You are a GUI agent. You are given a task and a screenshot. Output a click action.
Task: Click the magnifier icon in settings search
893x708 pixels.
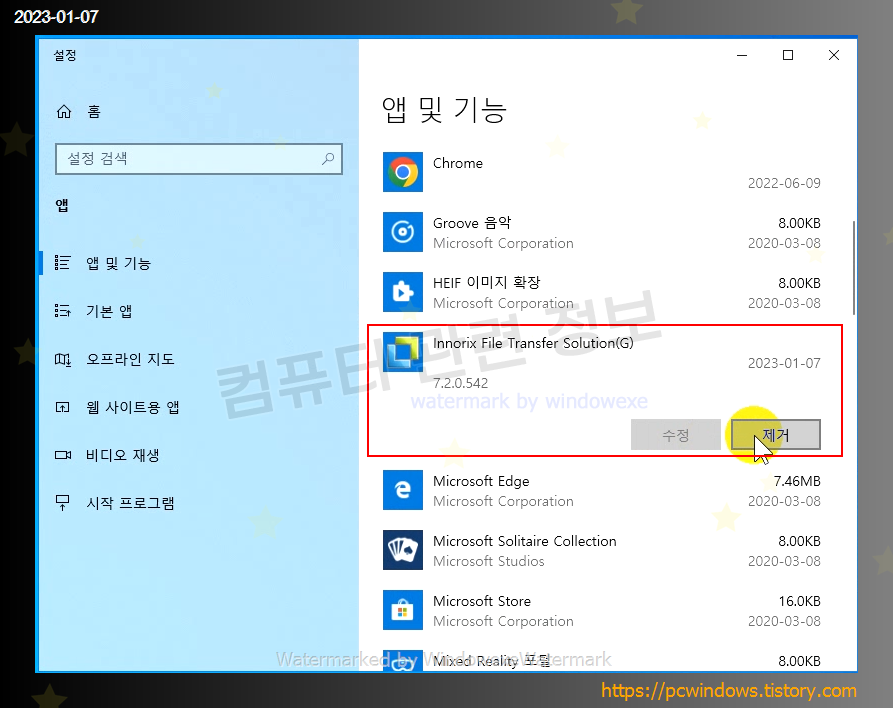[x=328, y=159]
